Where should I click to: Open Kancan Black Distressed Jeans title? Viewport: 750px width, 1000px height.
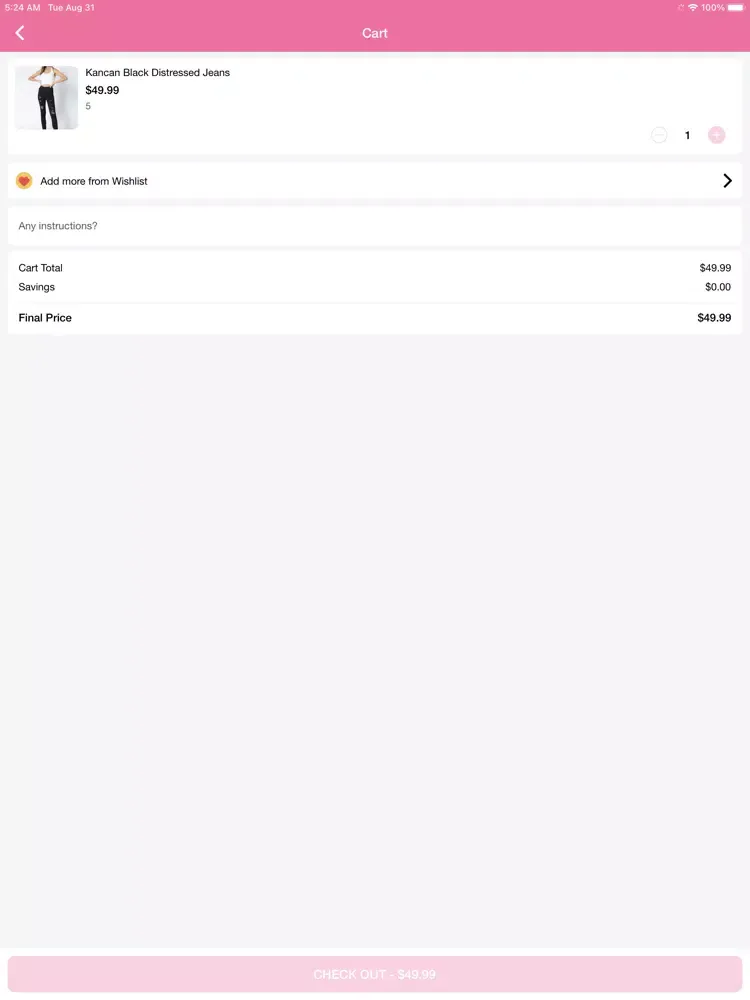(x=158, y=73)
